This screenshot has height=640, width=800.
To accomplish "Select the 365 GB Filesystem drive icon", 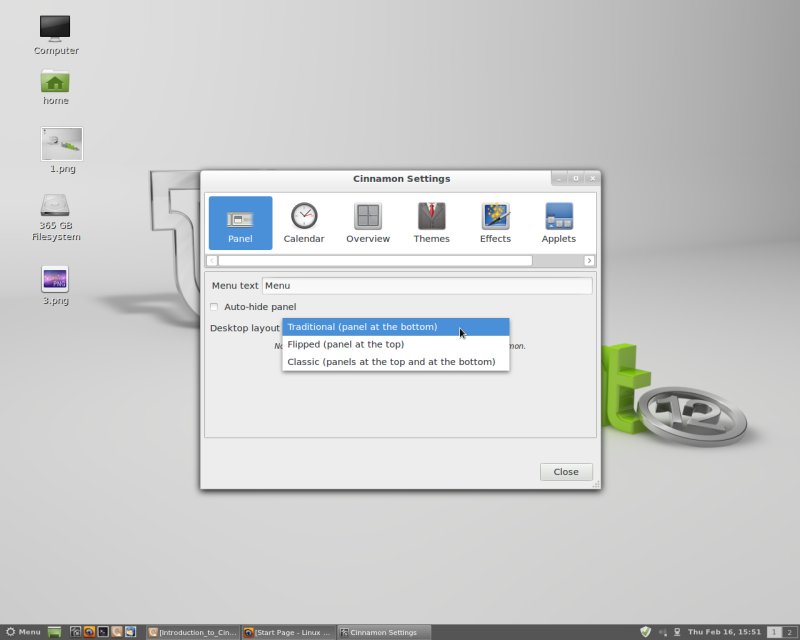I will [56, 217].
